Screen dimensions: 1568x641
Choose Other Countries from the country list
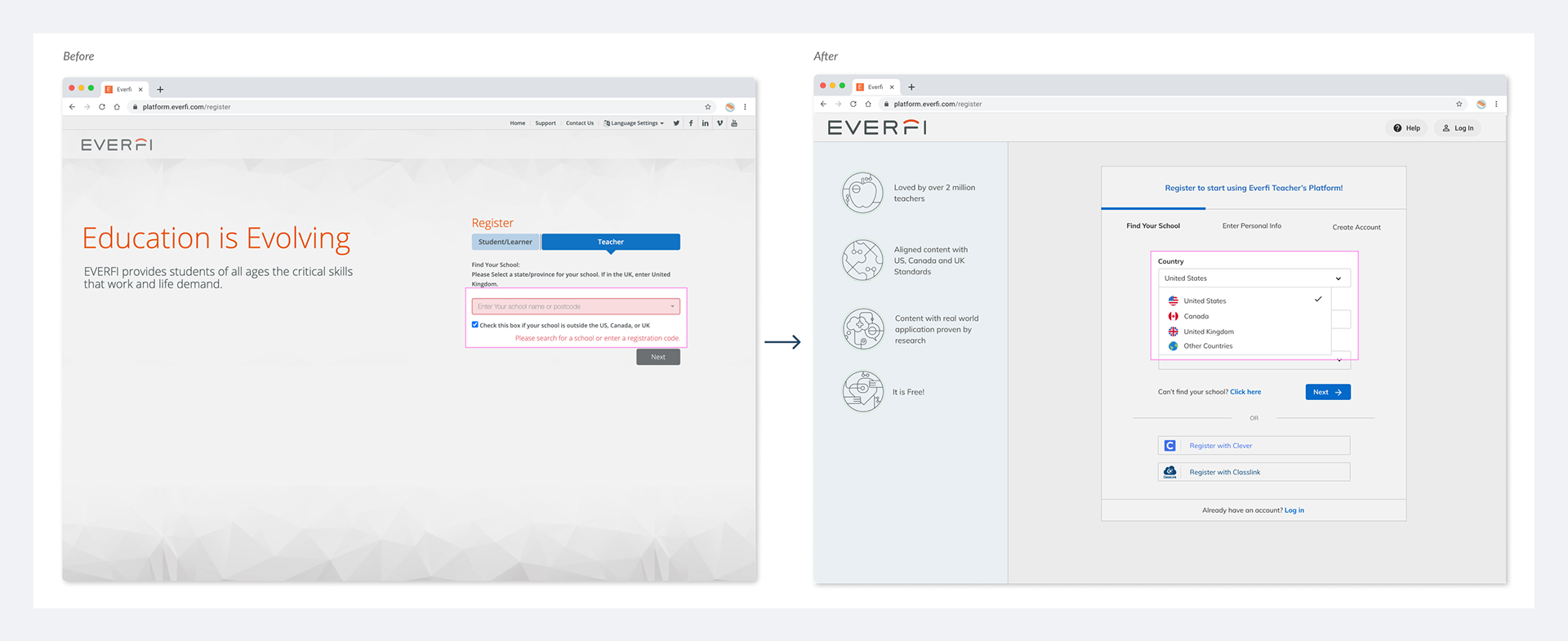[1245, 346]
